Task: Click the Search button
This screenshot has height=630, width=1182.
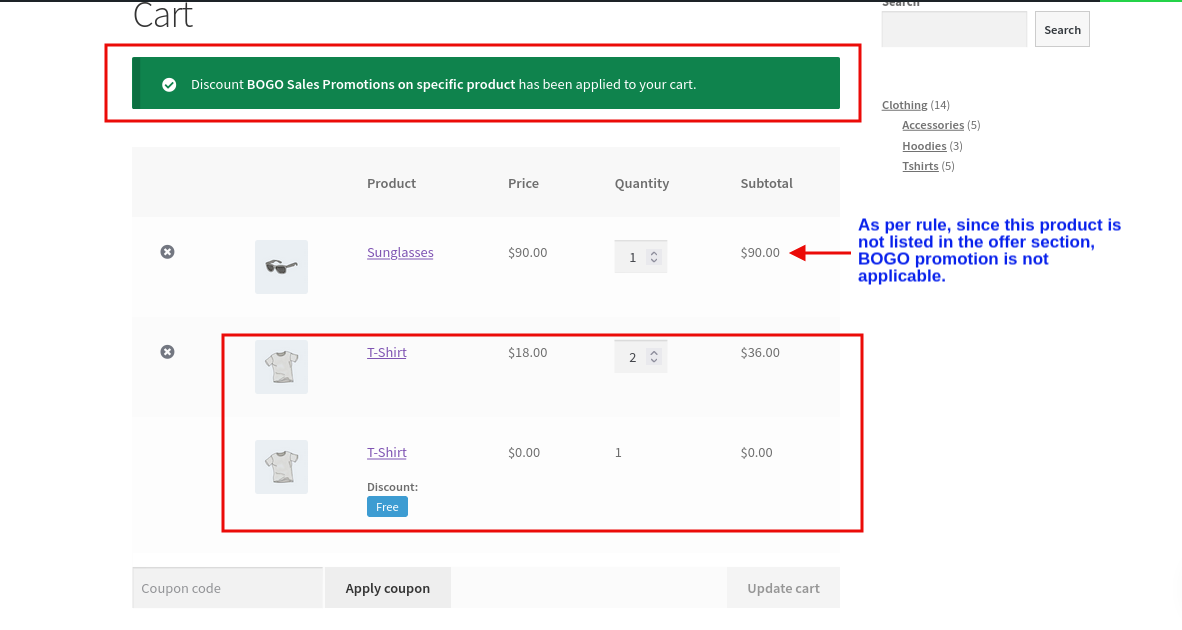Action: tap(1062, 29)
